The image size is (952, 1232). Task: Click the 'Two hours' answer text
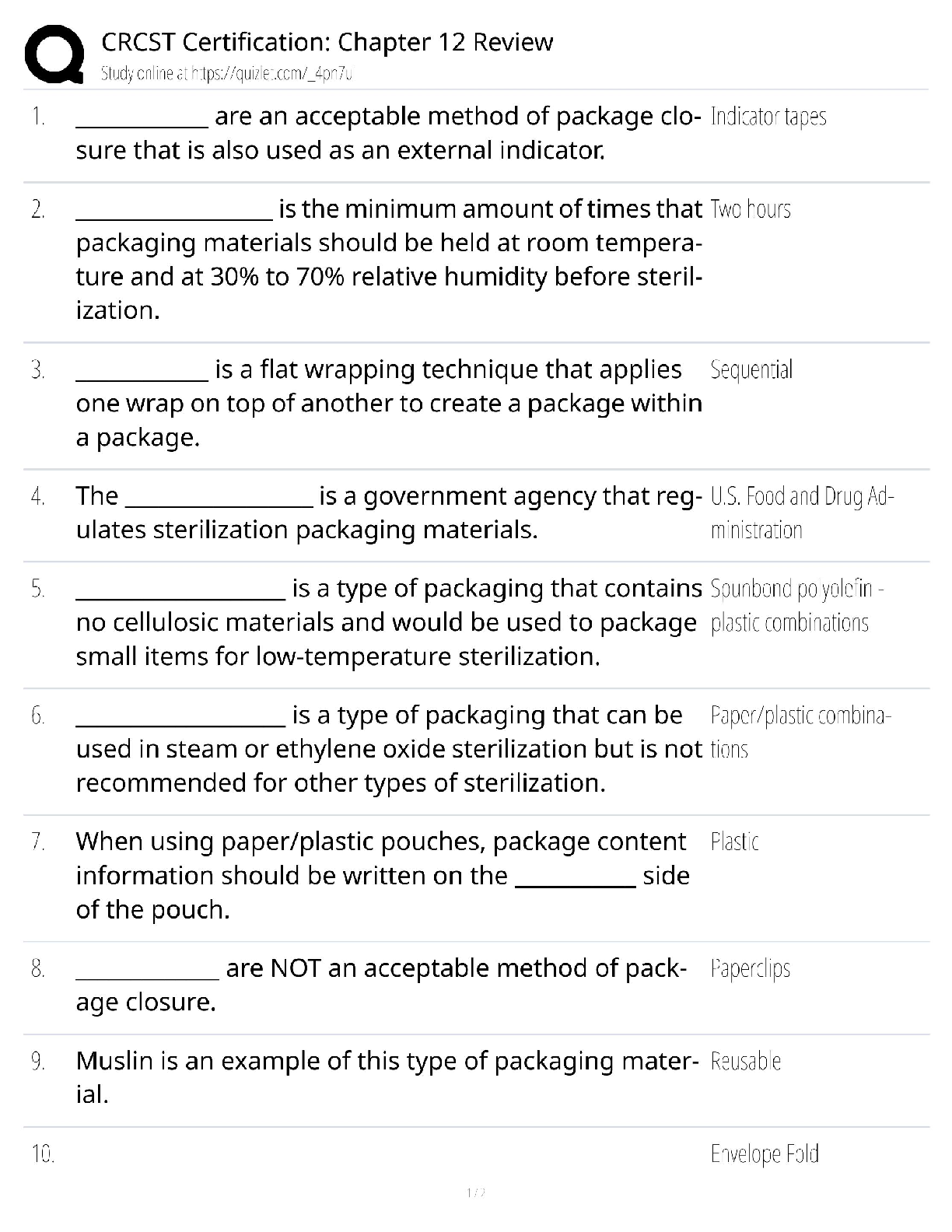[751, 209]
